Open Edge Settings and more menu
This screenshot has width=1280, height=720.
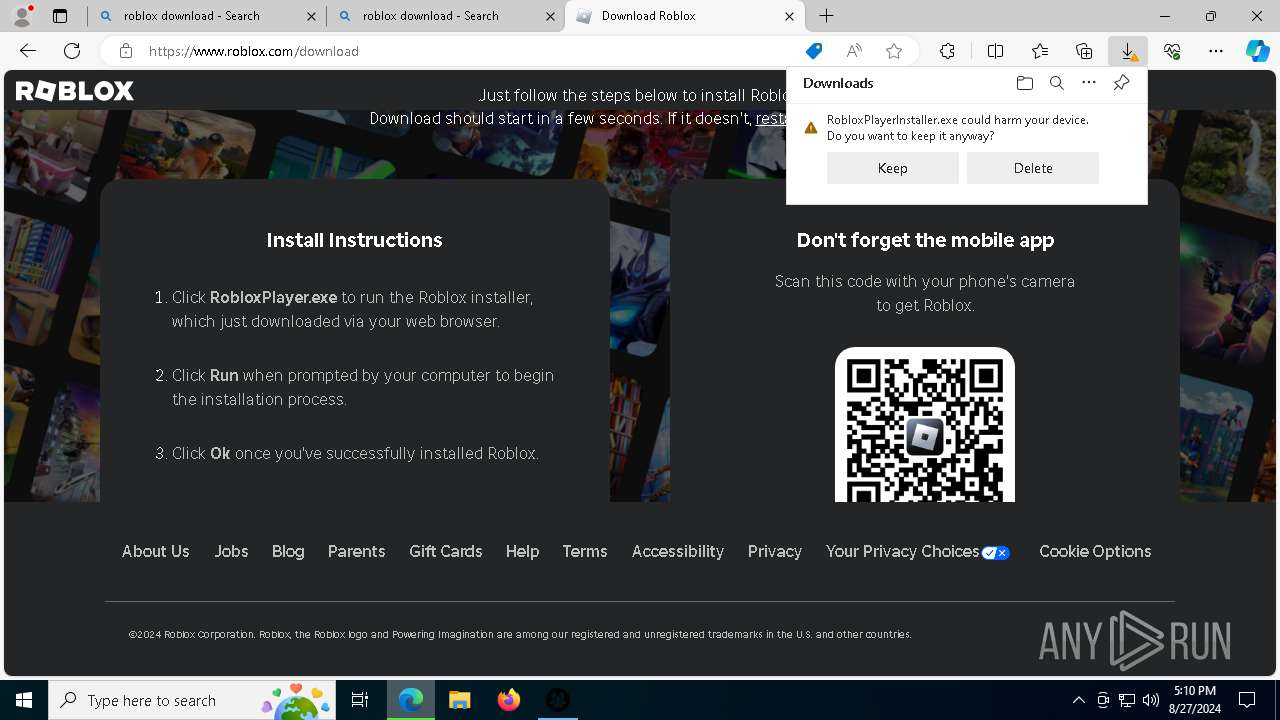tap(1216, 51)
